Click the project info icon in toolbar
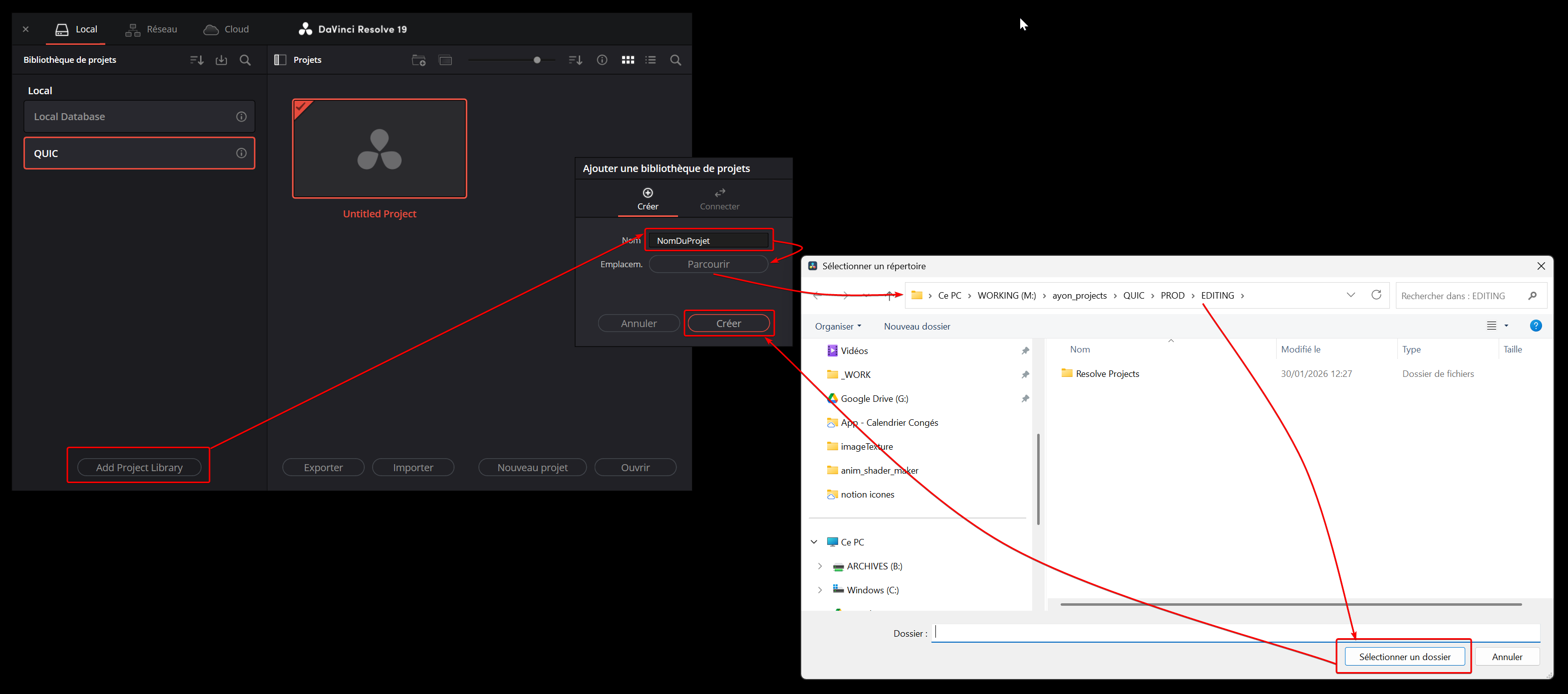 (x=602, y=60)
